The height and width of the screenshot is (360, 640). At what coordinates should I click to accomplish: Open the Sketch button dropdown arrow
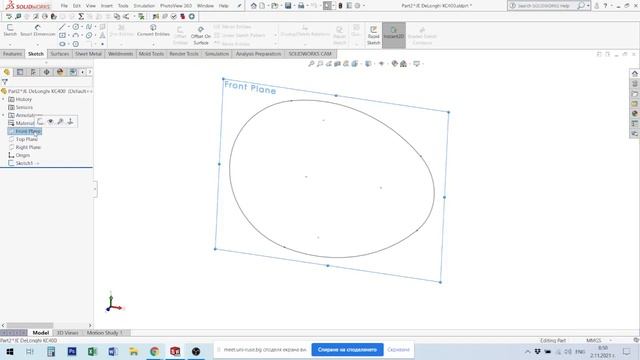10,44
